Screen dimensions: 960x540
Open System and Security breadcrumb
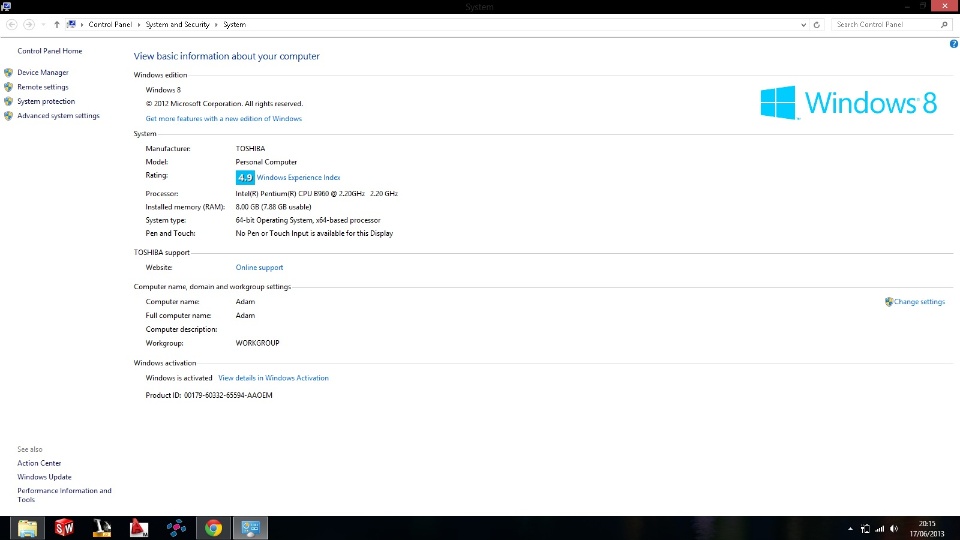coord(178,24)
